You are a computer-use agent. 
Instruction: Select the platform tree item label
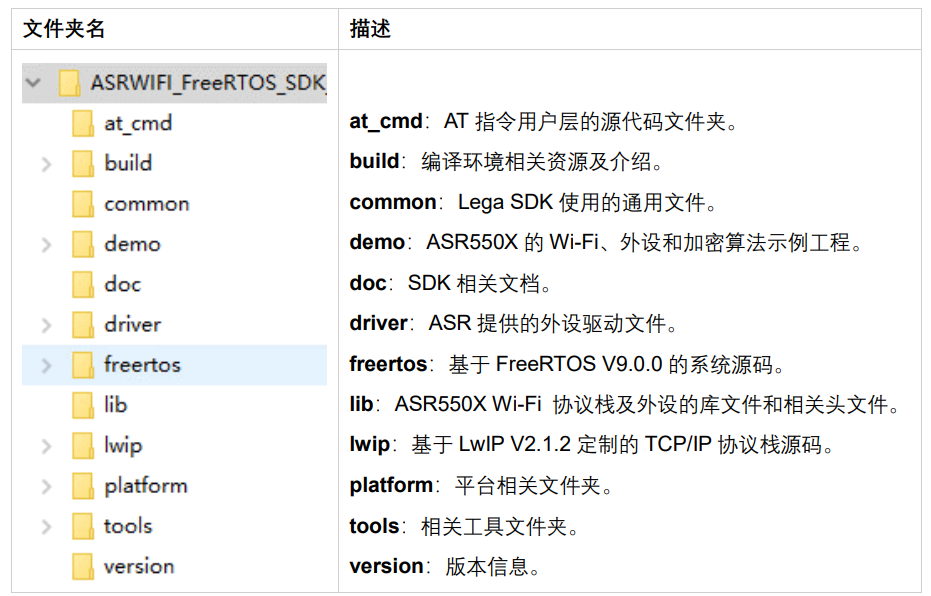click(146, 487)
